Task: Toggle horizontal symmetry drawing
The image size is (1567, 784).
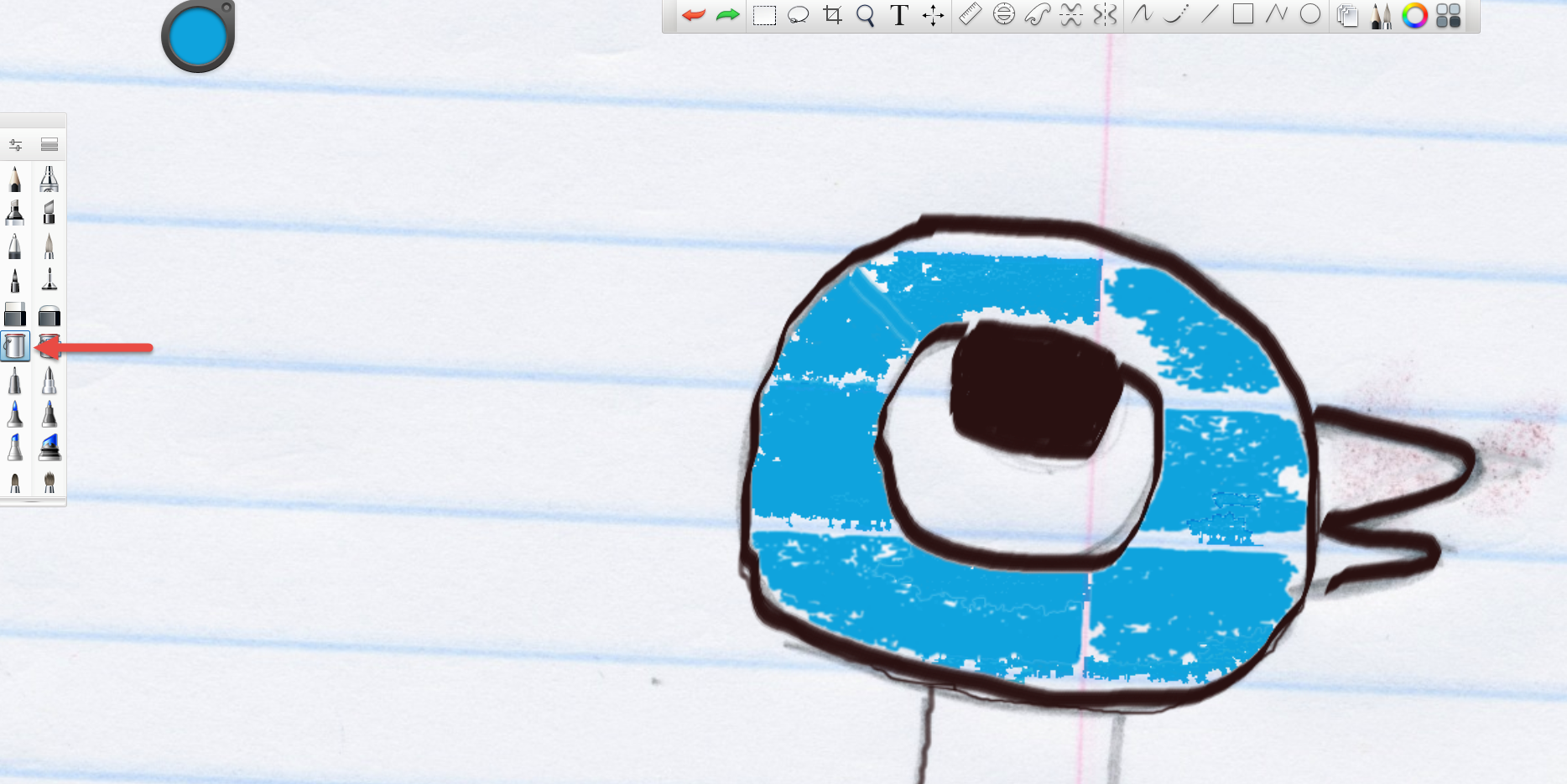Action: coord(1071,15)
